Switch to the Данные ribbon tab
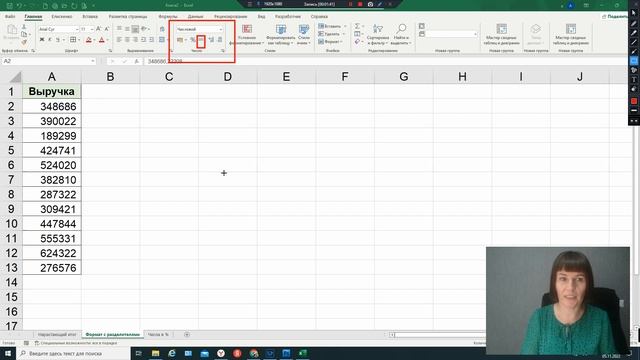Image resolution: width=640 pixels, height=360 pixels. click(196, 16)
